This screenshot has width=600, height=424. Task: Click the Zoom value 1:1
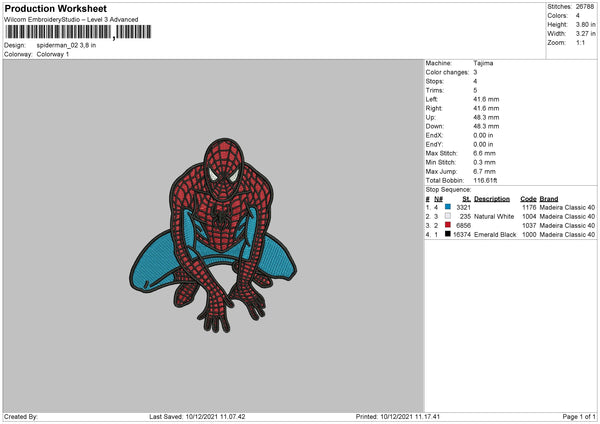(580, 42)
